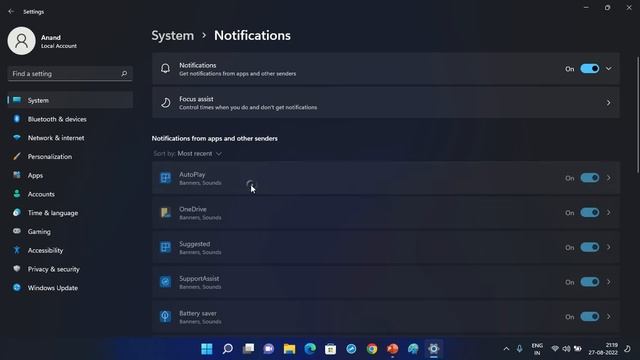Click the OneDrive app icon

[165, 213]
